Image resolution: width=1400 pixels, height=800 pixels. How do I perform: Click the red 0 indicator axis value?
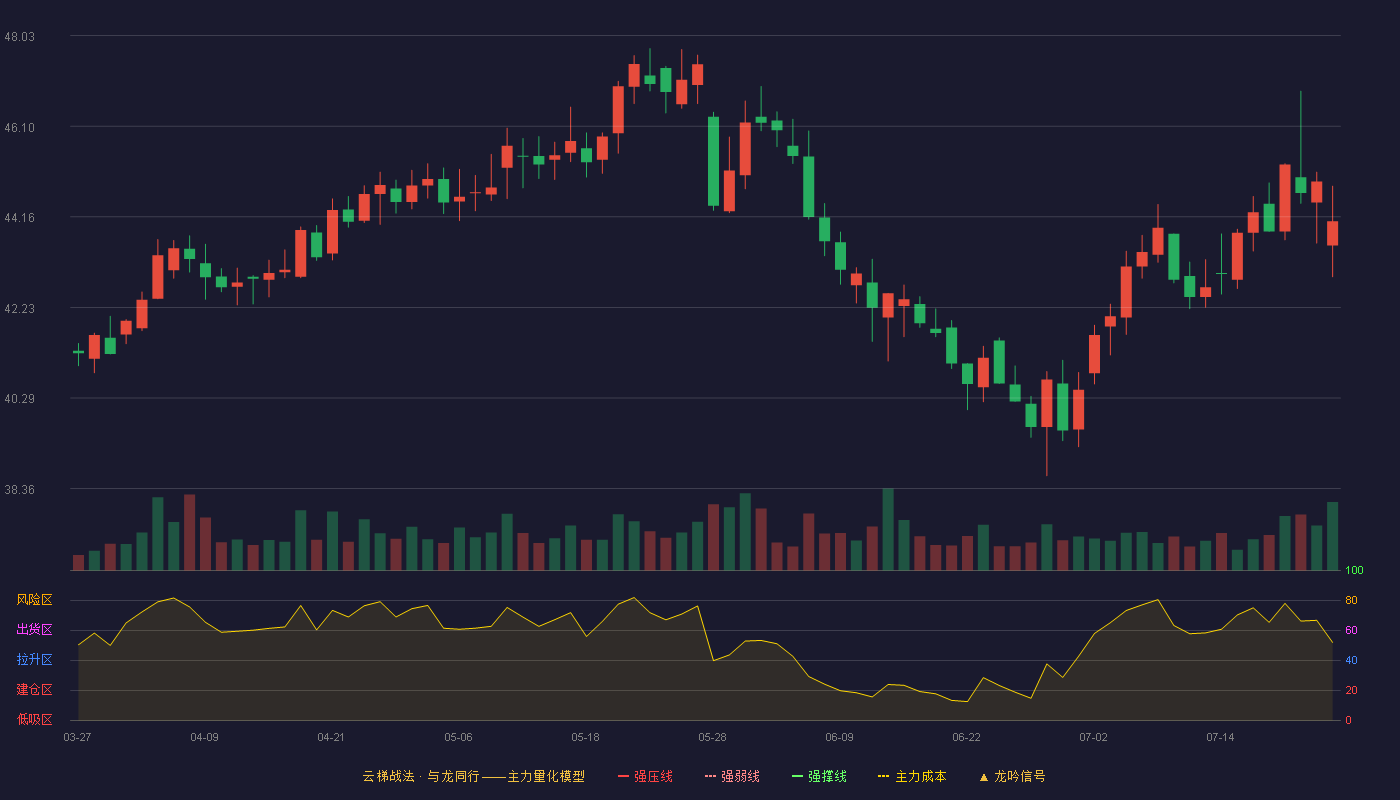[x=1348, y=720]
